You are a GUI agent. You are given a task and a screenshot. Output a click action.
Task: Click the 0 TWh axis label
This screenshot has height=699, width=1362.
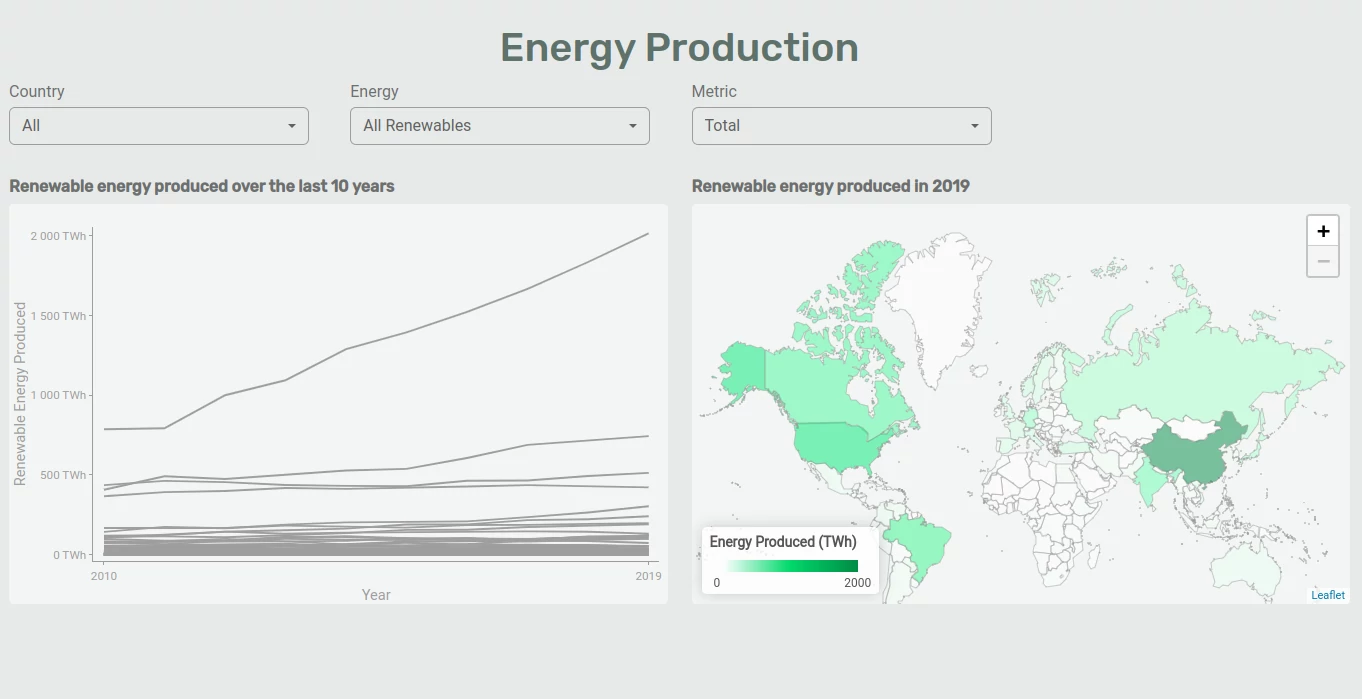[70, 555]
